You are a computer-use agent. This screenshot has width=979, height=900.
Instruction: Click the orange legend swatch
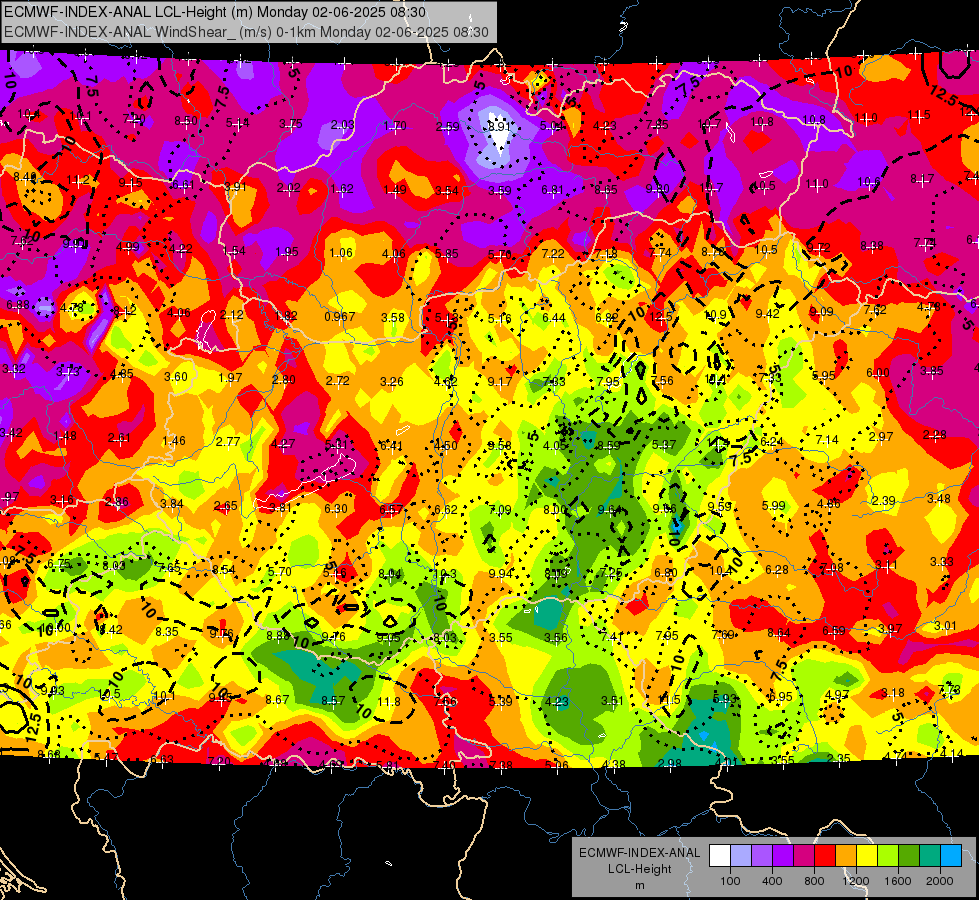846,856
